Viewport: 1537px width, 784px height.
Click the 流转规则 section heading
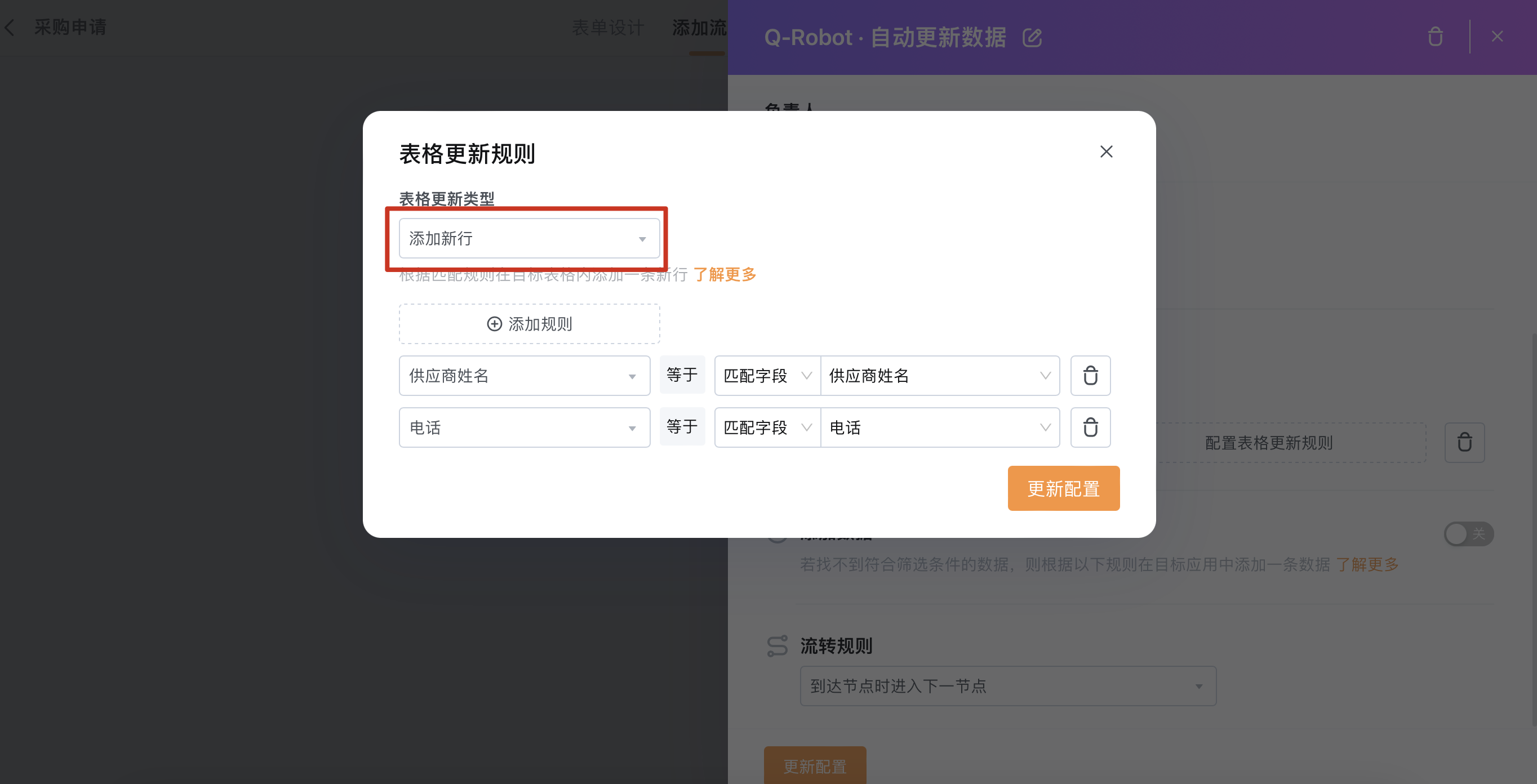836,646
